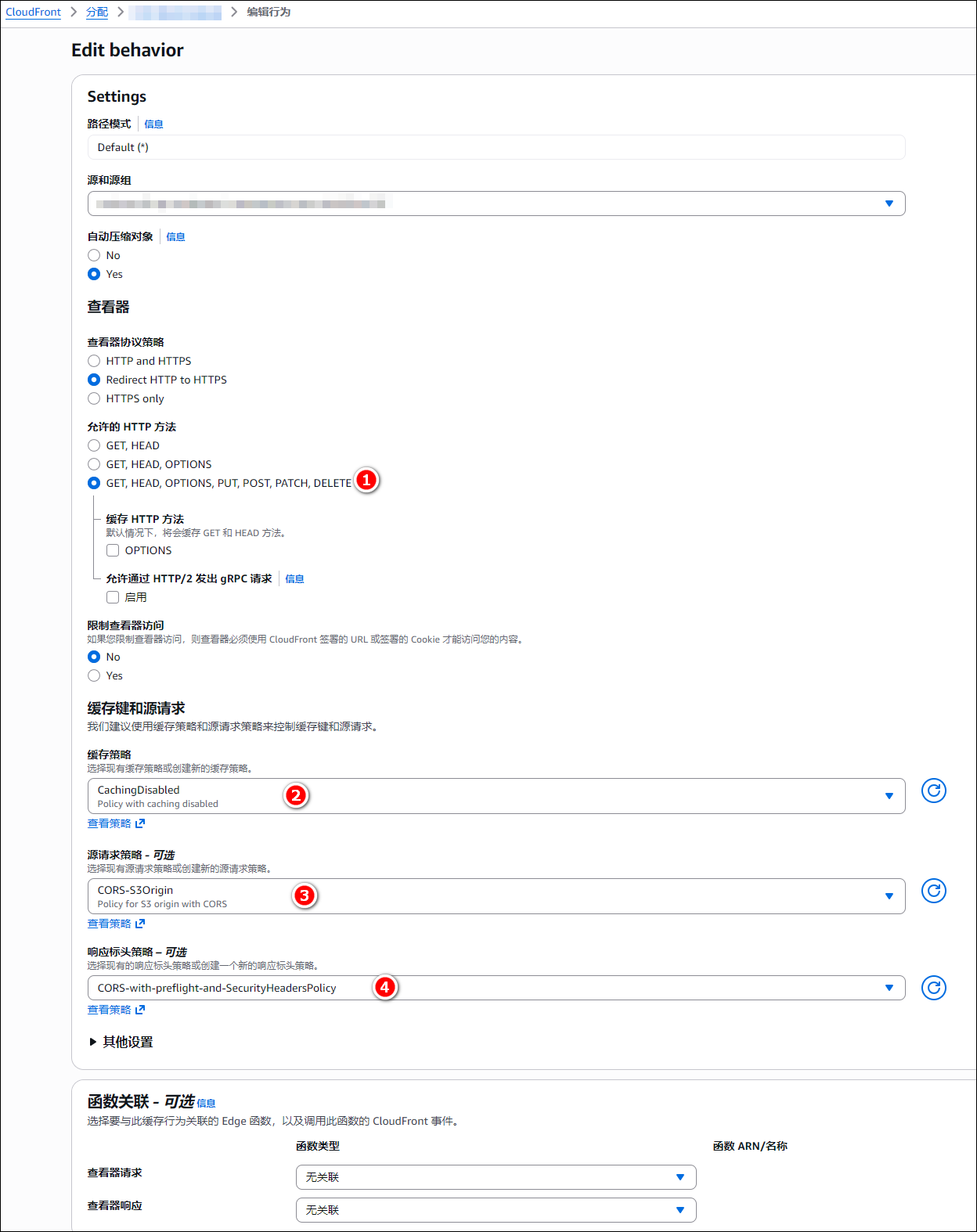
Task: Select GET, HEAD, OPTIONS allowed methods
Action: coord(94,464)
